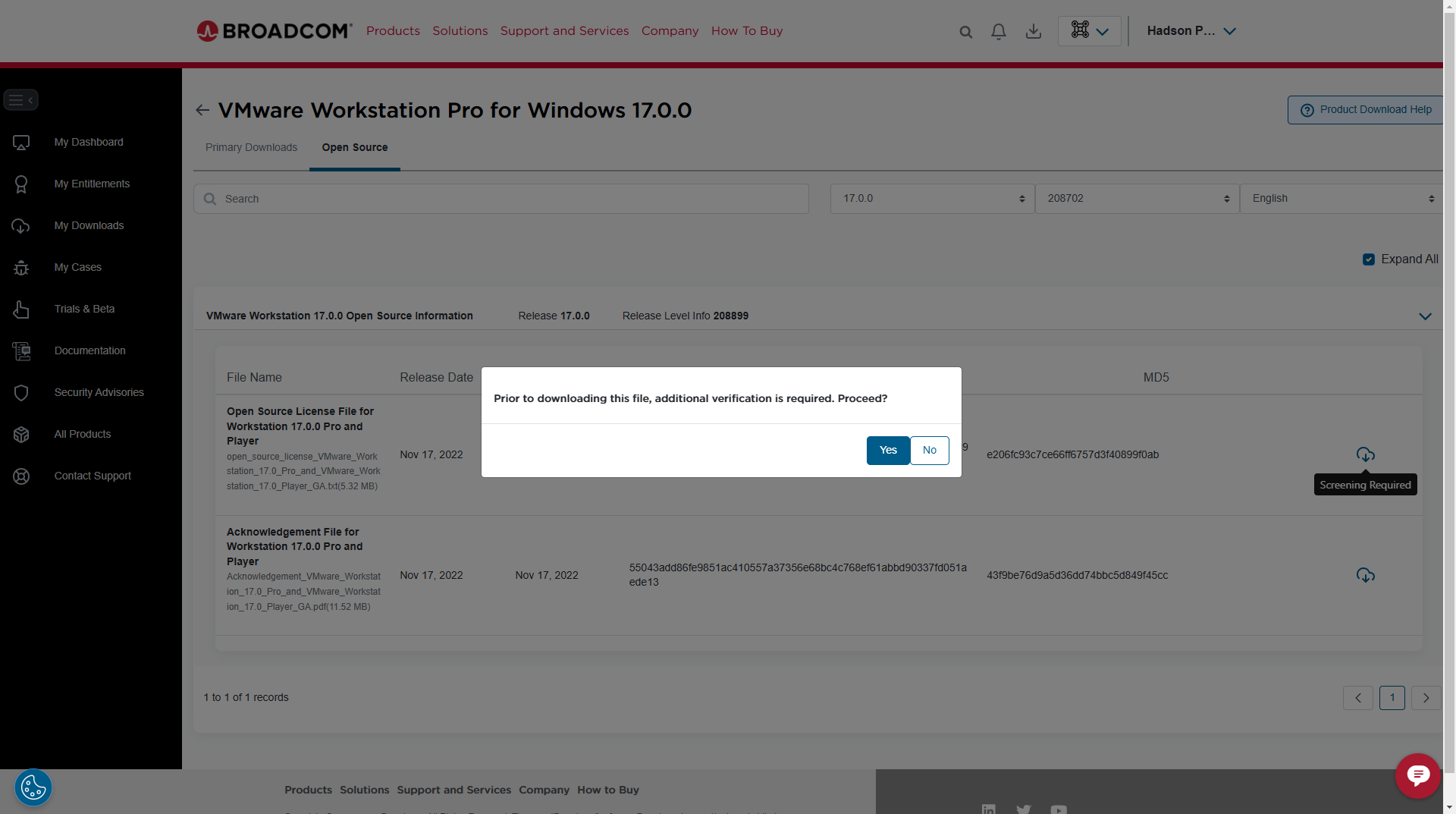Image resolution: width=1456 pixels, height=814 pixels.
Task: Click the footer Solutions link
Action: click(x=364, y=790)
